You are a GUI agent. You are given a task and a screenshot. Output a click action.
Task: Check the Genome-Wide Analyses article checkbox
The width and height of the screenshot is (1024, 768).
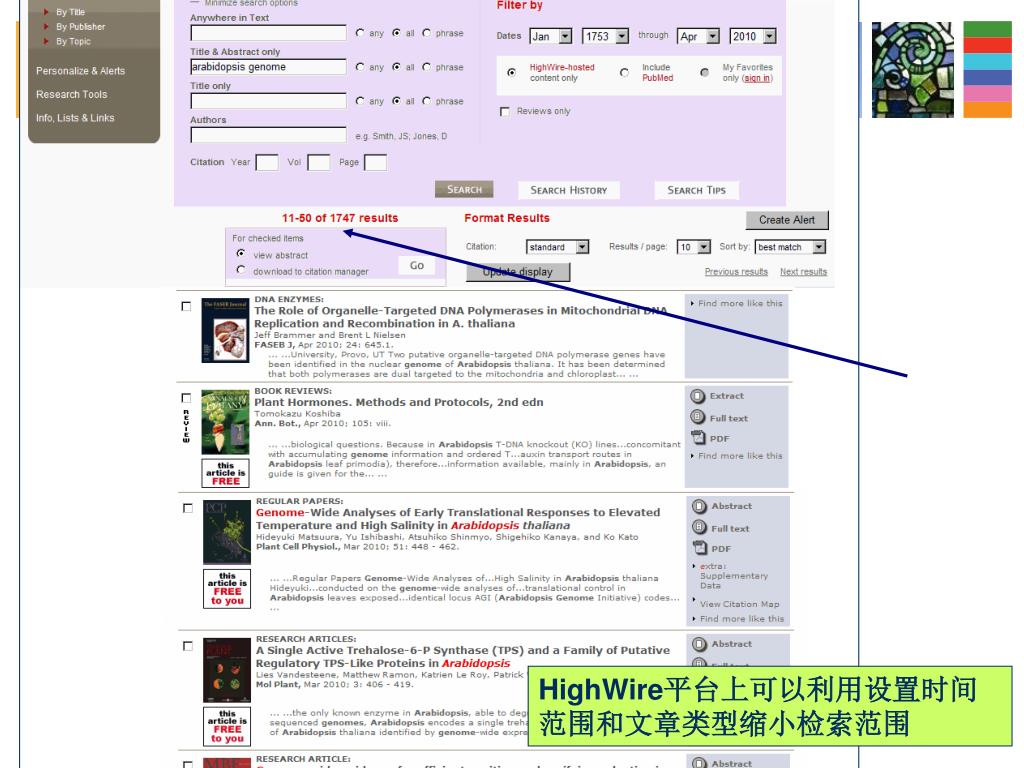click(187, 508)
